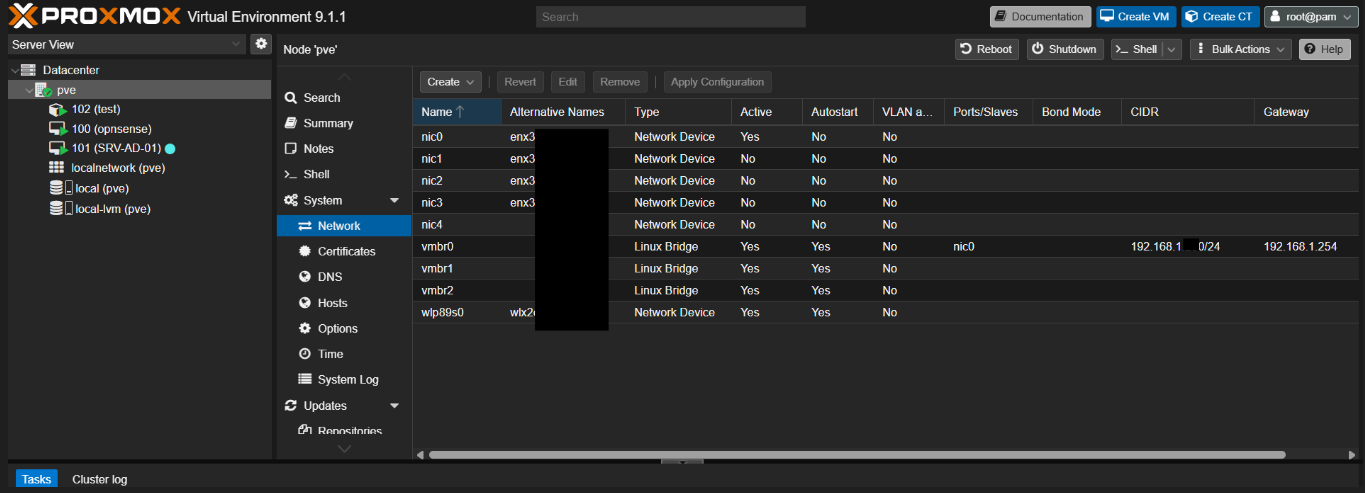Switch to the Tasks tab
Viewport: 1365px width, 493px height.
(x=37, y=479)
